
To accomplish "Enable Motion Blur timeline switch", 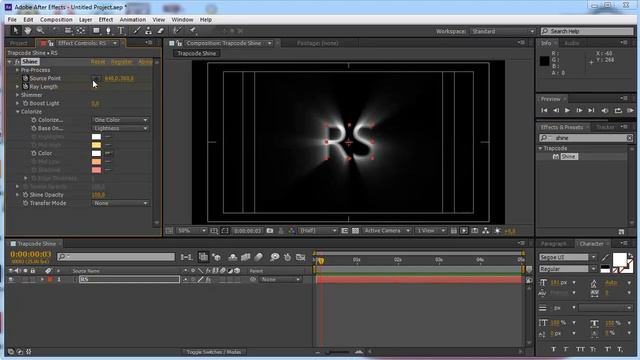I will [x=259, y=257].
